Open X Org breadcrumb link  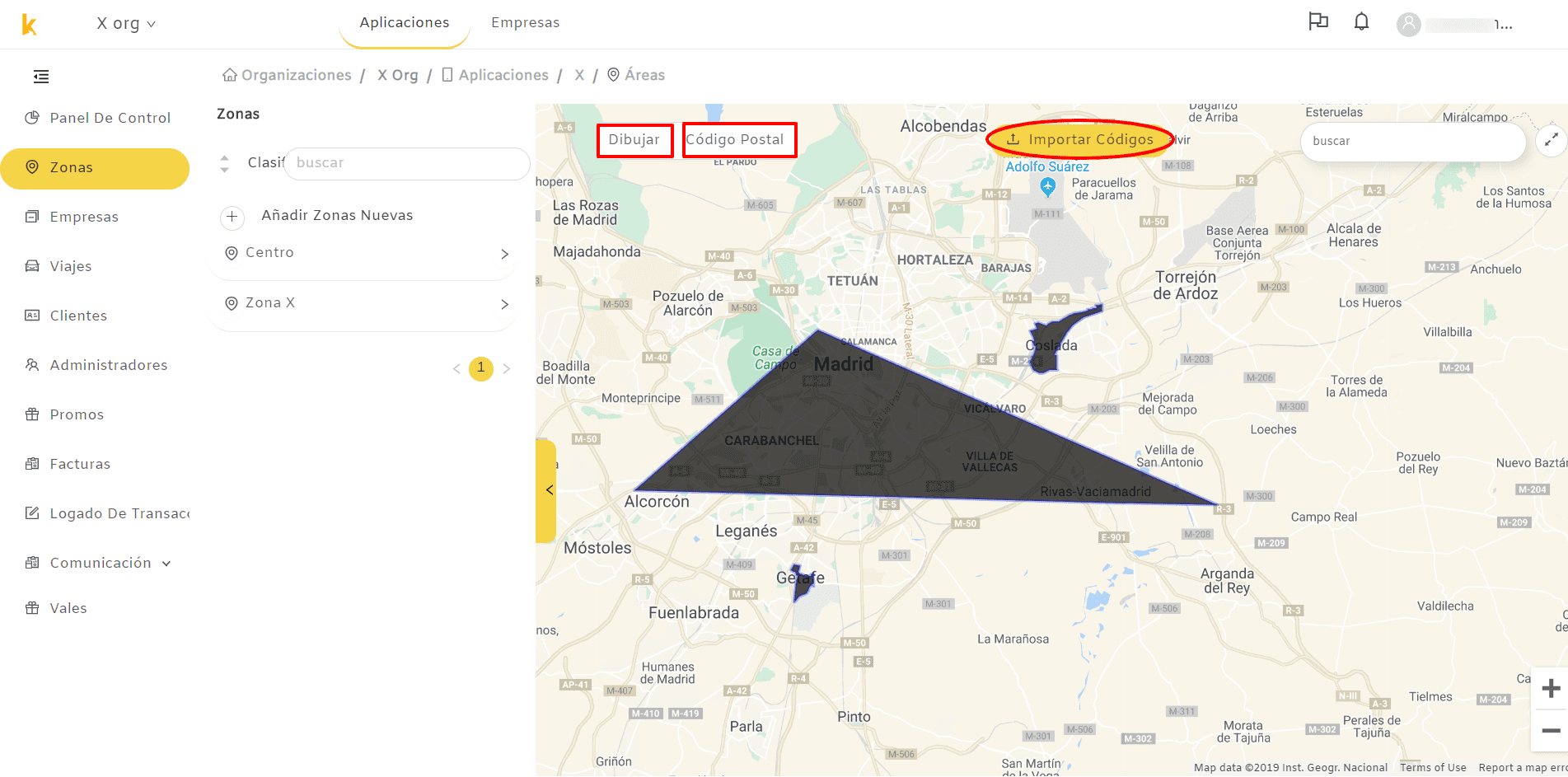[398, 75]
